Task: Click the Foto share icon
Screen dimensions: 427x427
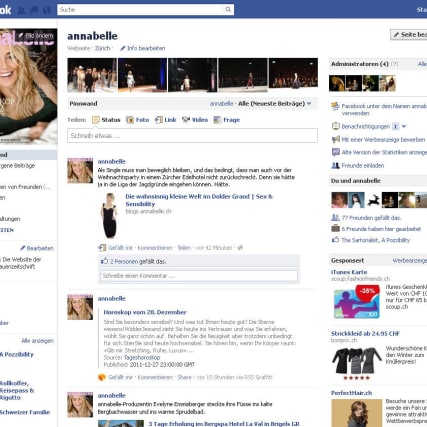Action: pos(130,120)
